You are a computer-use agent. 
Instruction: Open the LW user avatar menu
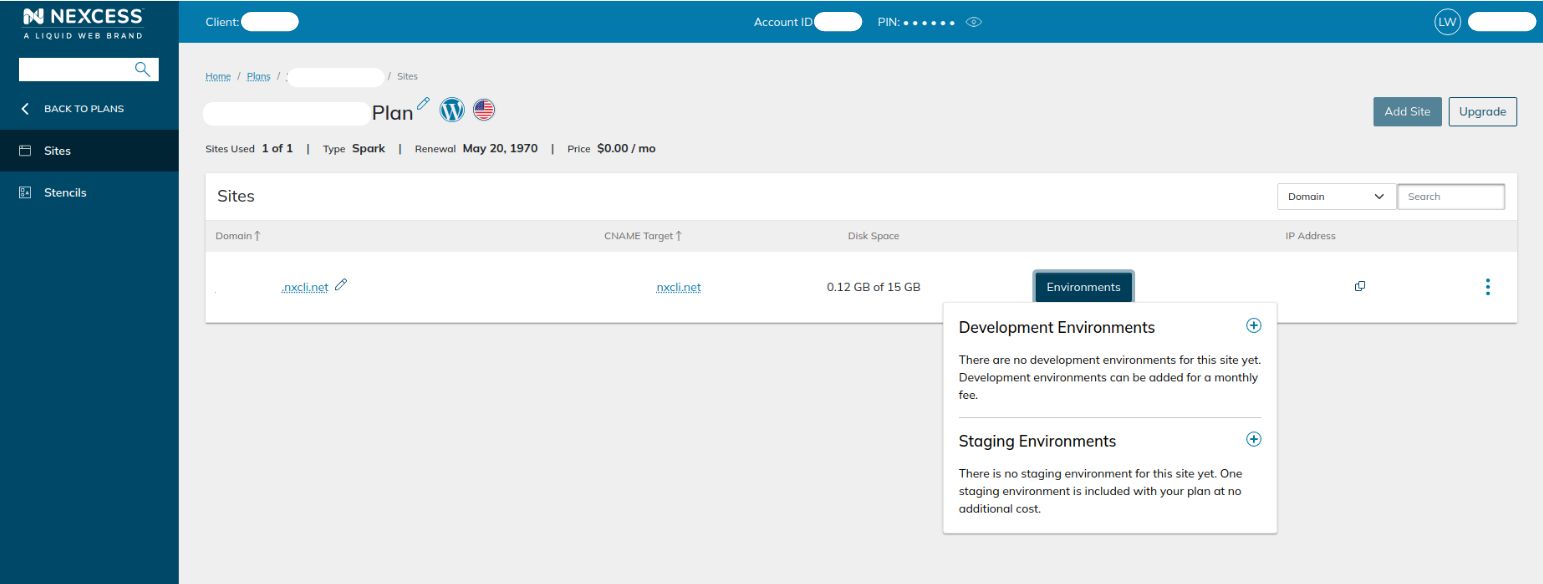click(x=1447, y=22)
